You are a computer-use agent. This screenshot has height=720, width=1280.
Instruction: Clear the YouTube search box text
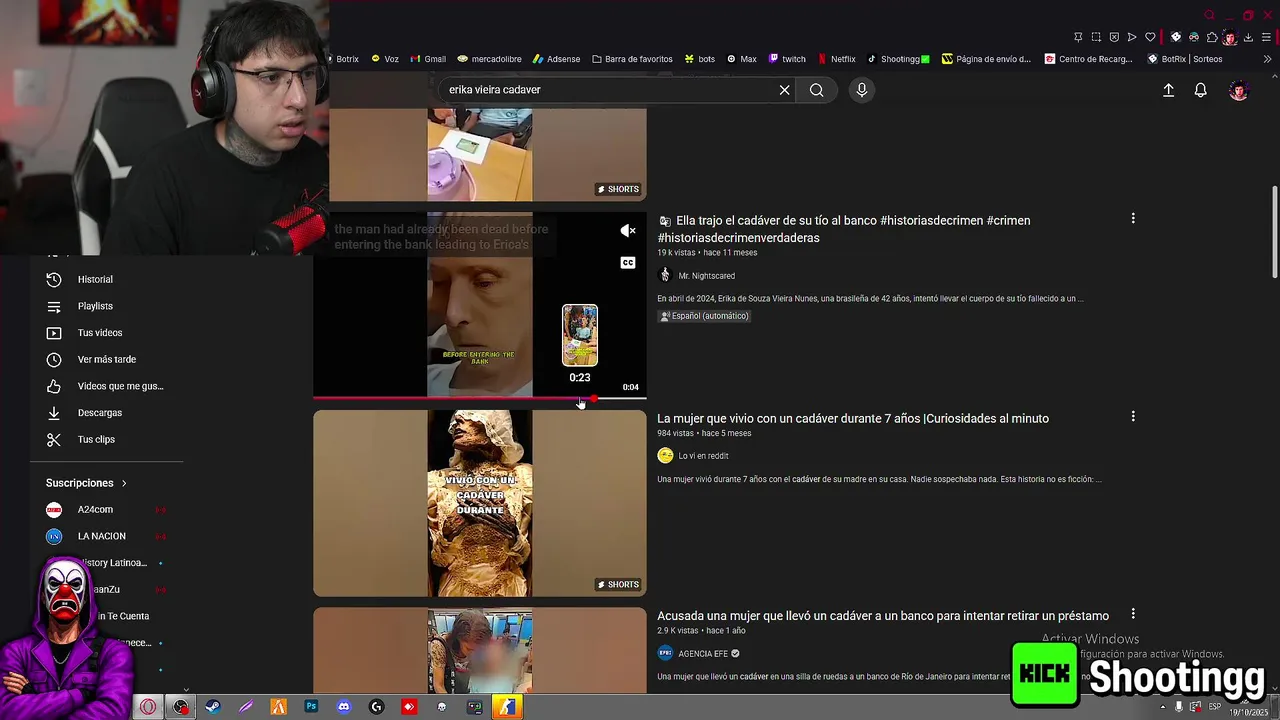[784, 90]
